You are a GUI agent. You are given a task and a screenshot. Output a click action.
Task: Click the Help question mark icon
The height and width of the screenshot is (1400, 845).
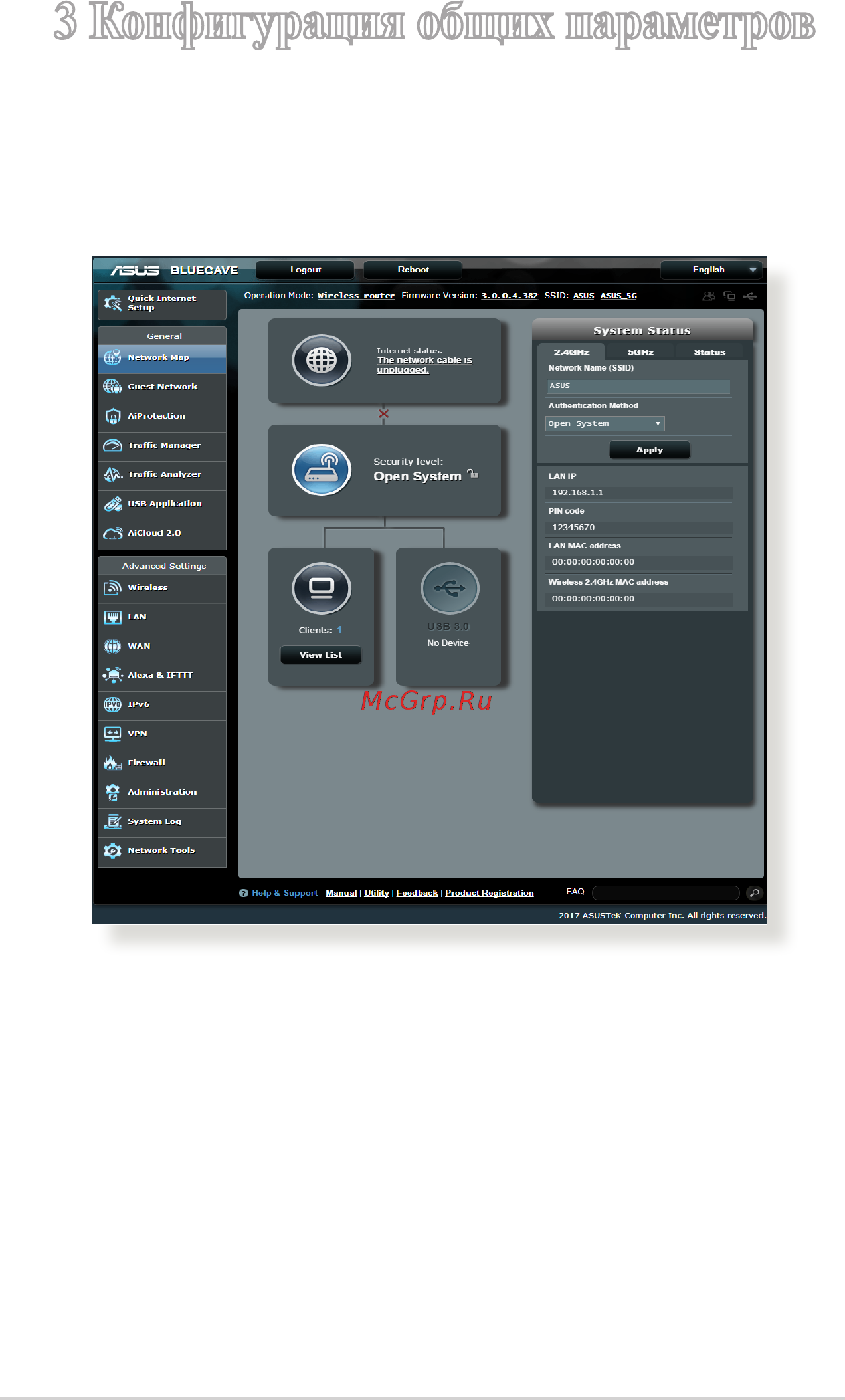coord(244,893)
